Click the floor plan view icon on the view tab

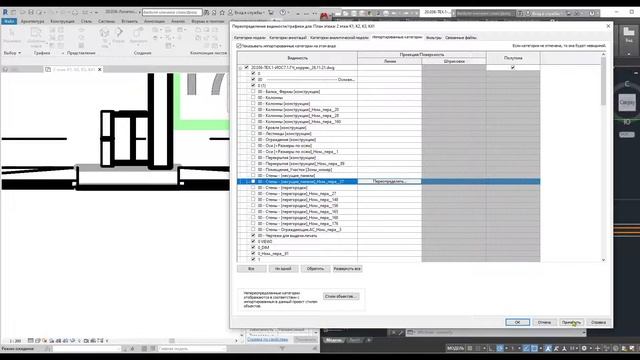[x=48, y=69]
